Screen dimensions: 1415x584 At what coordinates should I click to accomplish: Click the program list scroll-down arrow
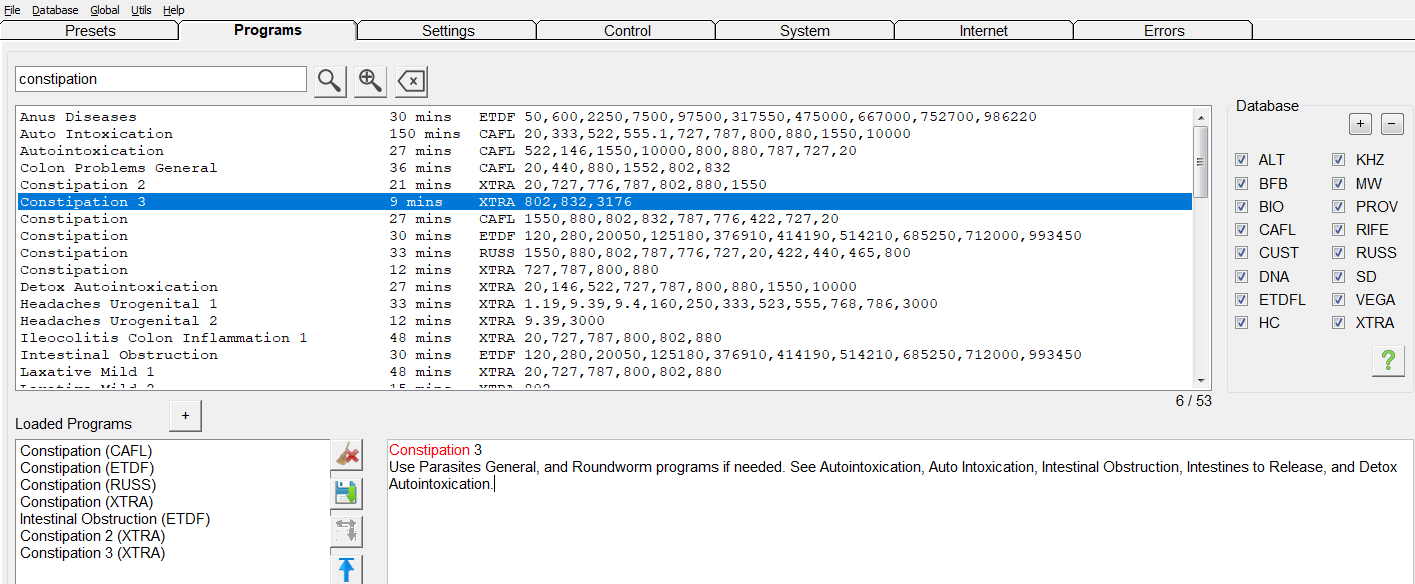pos(1202,380)
